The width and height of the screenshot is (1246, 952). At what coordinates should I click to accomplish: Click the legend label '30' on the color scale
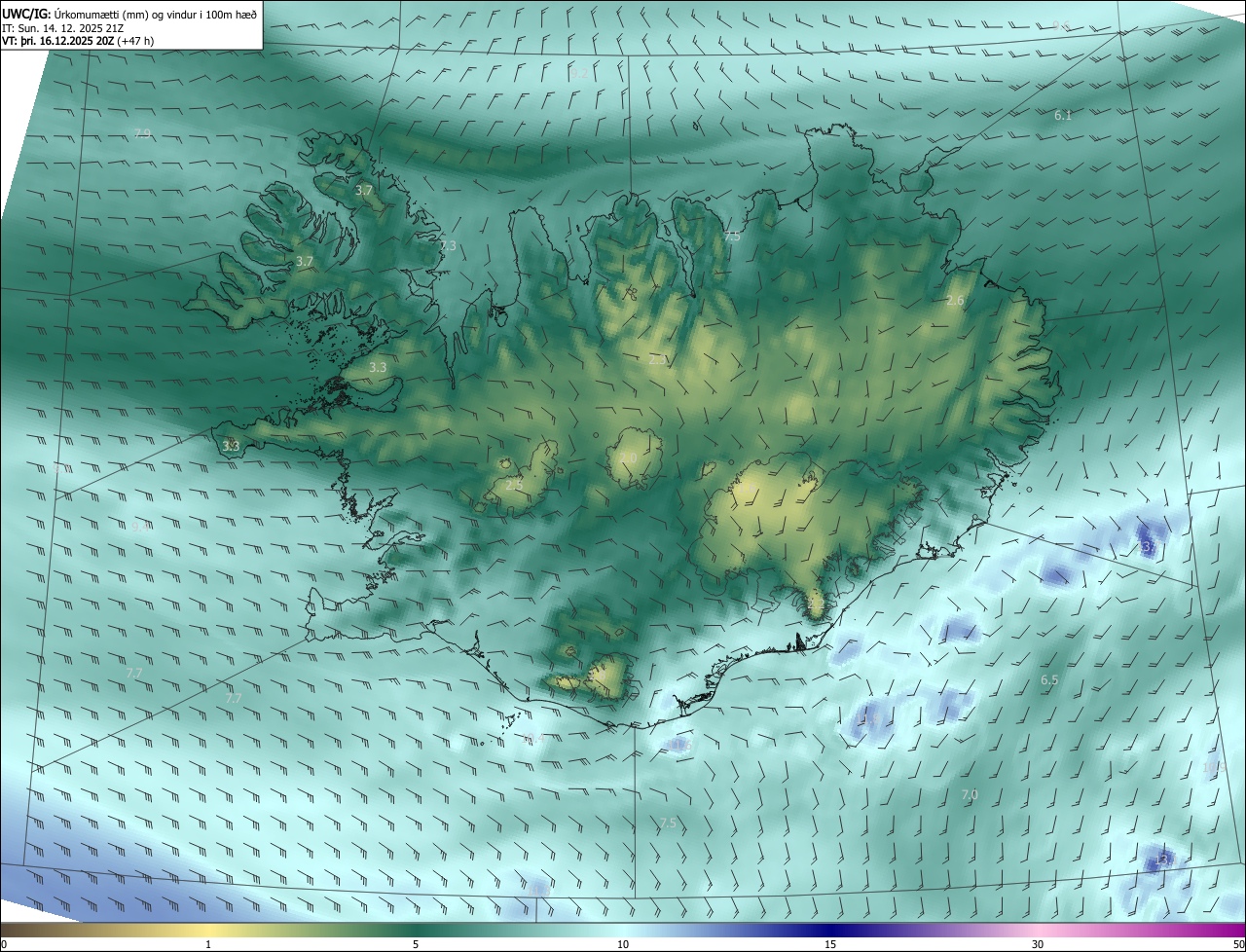tap(1038, 944)
